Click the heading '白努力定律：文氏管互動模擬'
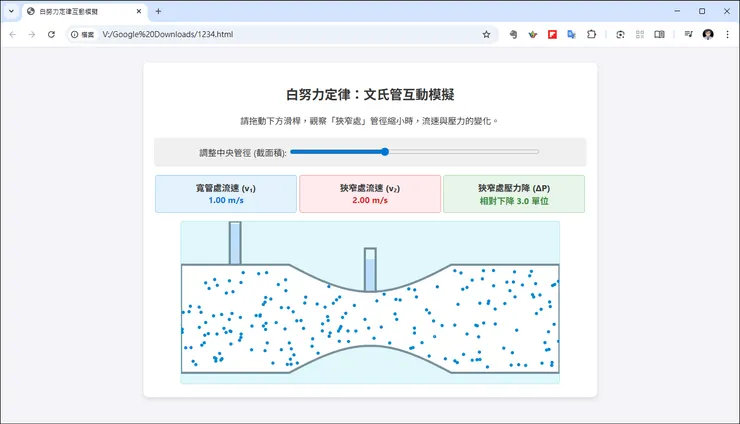 point(370,94)
